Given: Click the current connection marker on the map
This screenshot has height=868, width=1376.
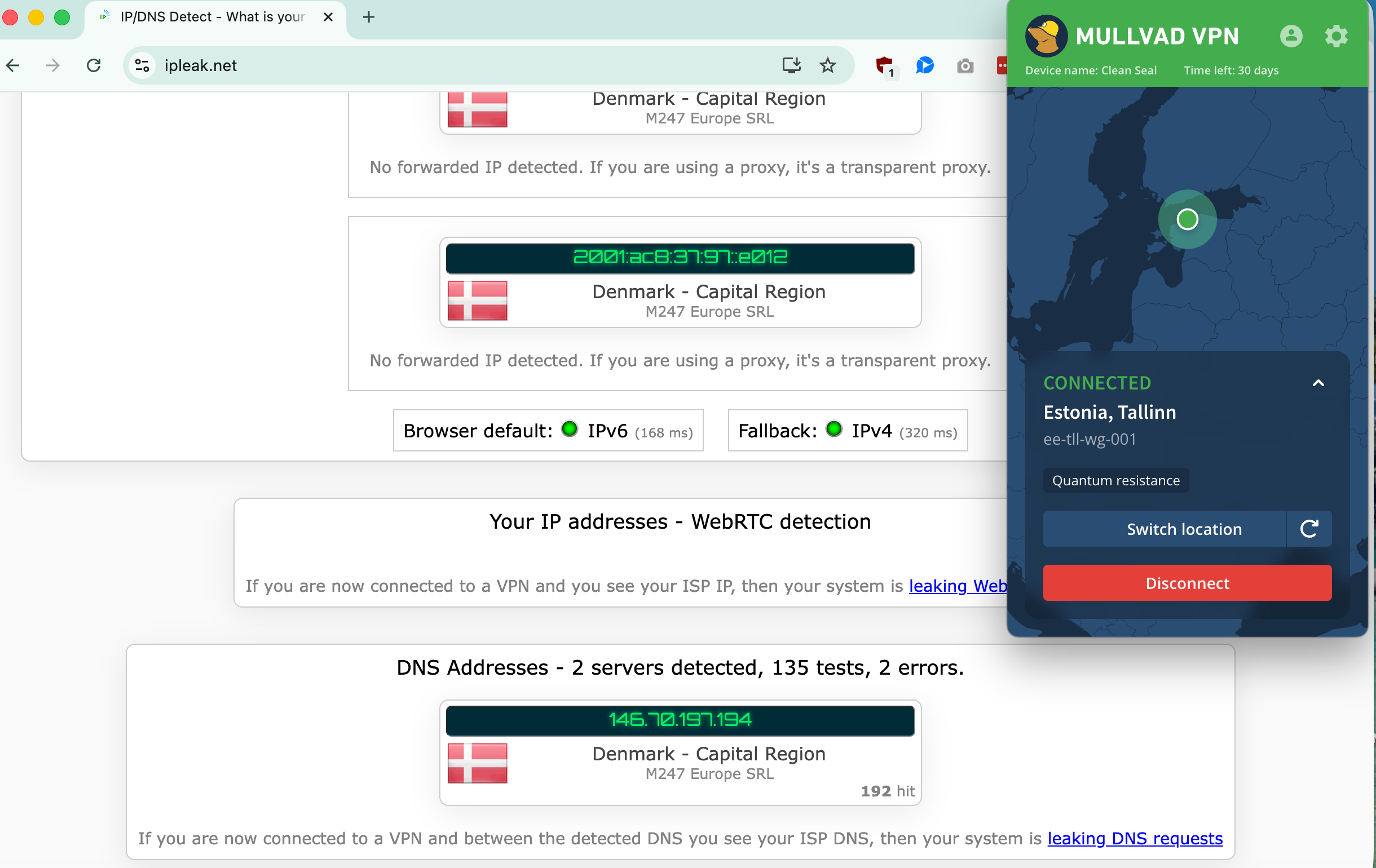Looking at the screenshot, I should coord(1187,219).
